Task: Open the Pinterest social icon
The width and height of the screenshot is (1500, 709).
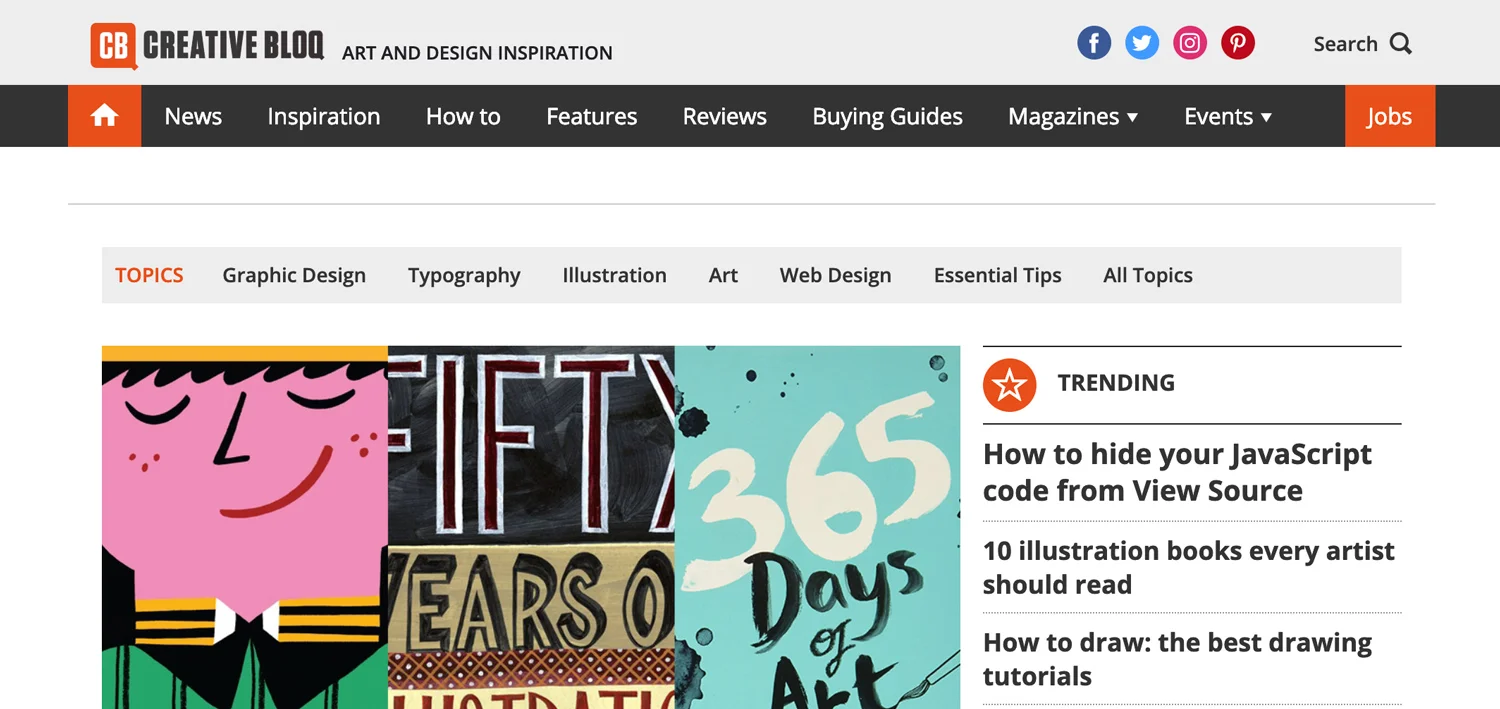Action: click(x=1238, y=43)
